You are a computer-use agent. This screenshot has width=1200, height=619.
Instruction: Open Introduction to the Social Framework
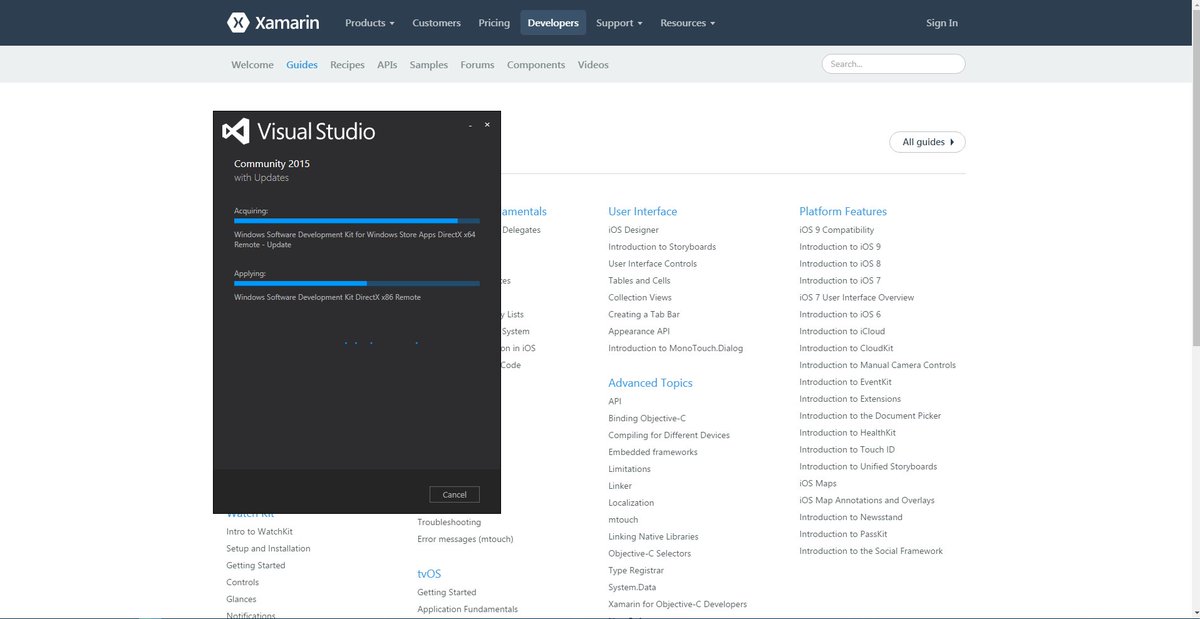click(x=871, y=551)
